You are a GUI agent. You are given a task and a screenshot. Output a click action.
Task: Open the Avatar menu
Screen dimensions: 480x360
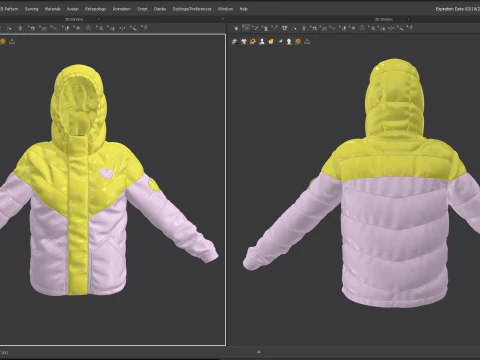click(x=73, y=9)
